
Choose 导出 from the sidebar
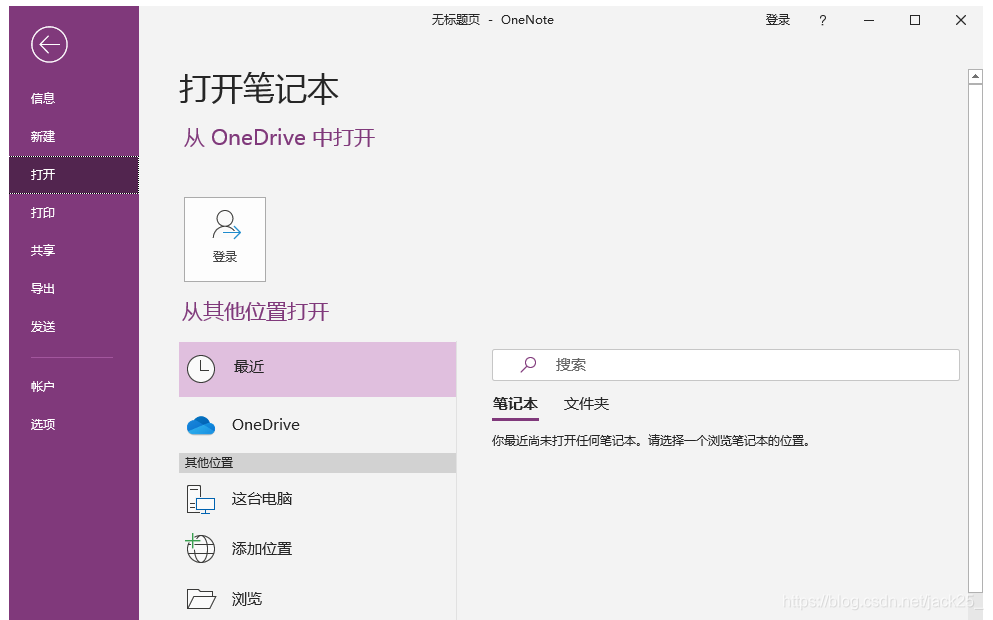(74, 289)
